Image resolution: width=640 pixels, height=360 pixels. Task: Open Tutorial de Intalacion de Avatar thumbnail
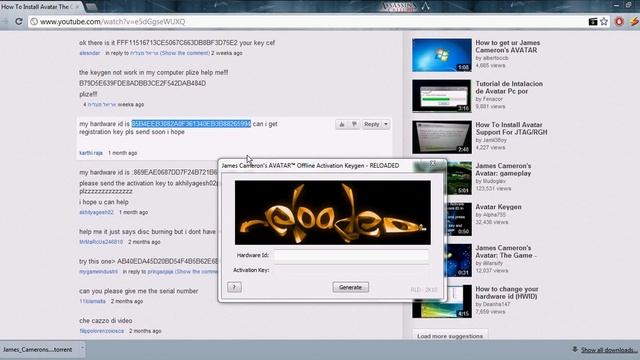[442, 96]
